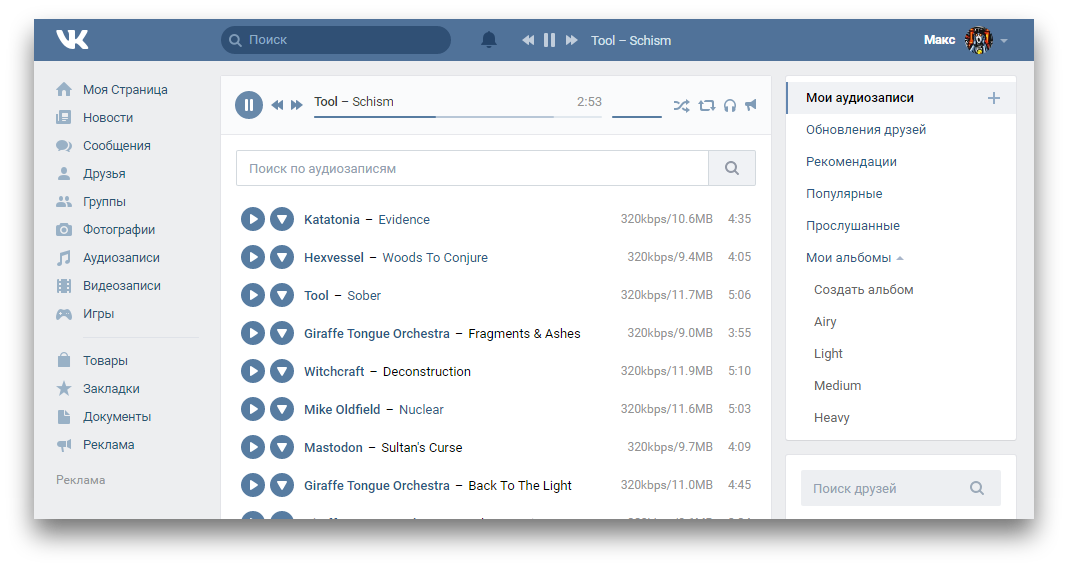1068x568 pixels.
Task: Select Популярные in the audio menu
Action: click(x=844, y=194)
